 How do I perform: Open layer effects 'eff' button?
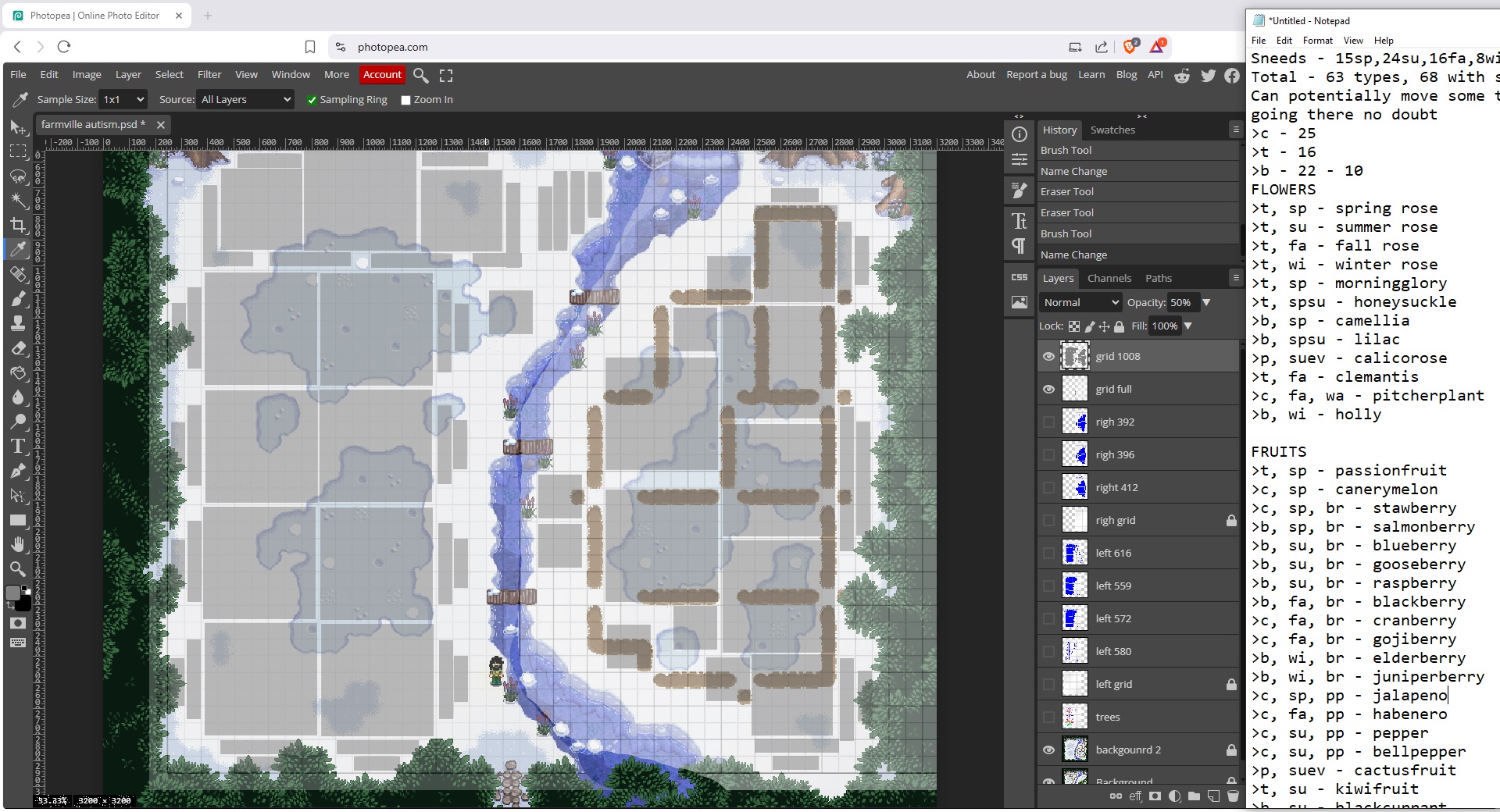(x=1135, y=796)
